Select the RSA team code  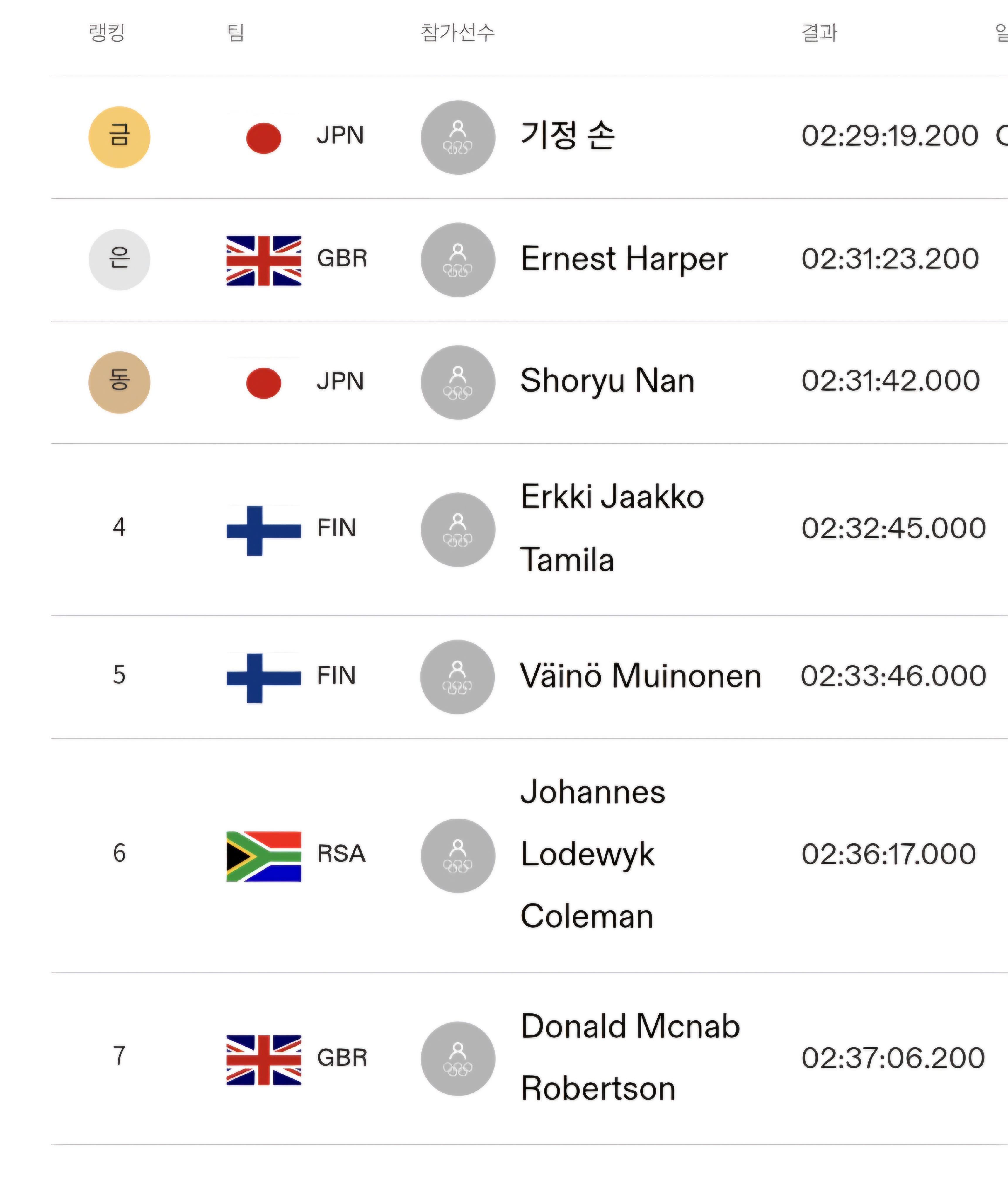click(341, 854)
